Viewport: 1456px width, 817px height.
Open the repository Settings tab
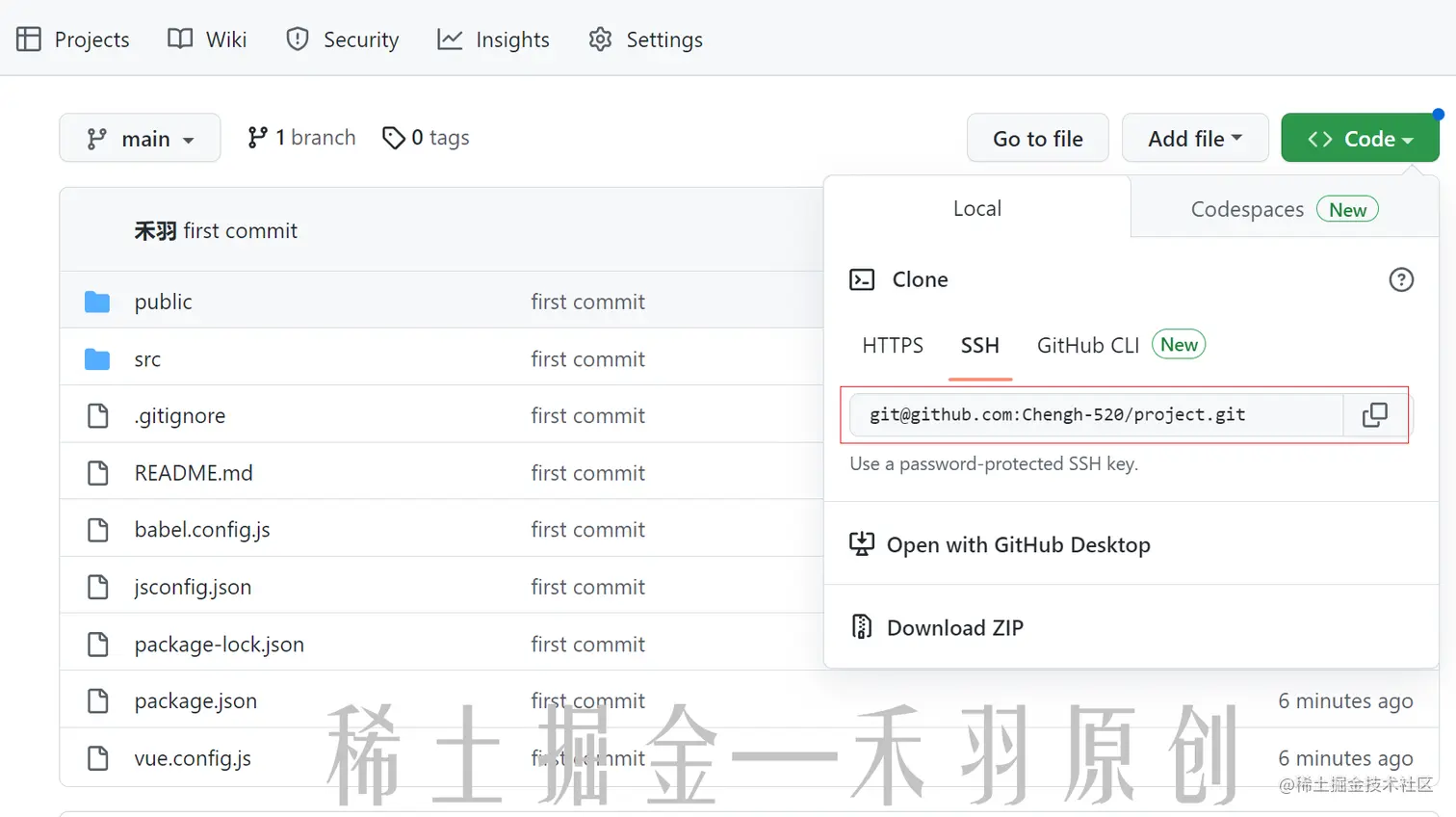[645, 40]
